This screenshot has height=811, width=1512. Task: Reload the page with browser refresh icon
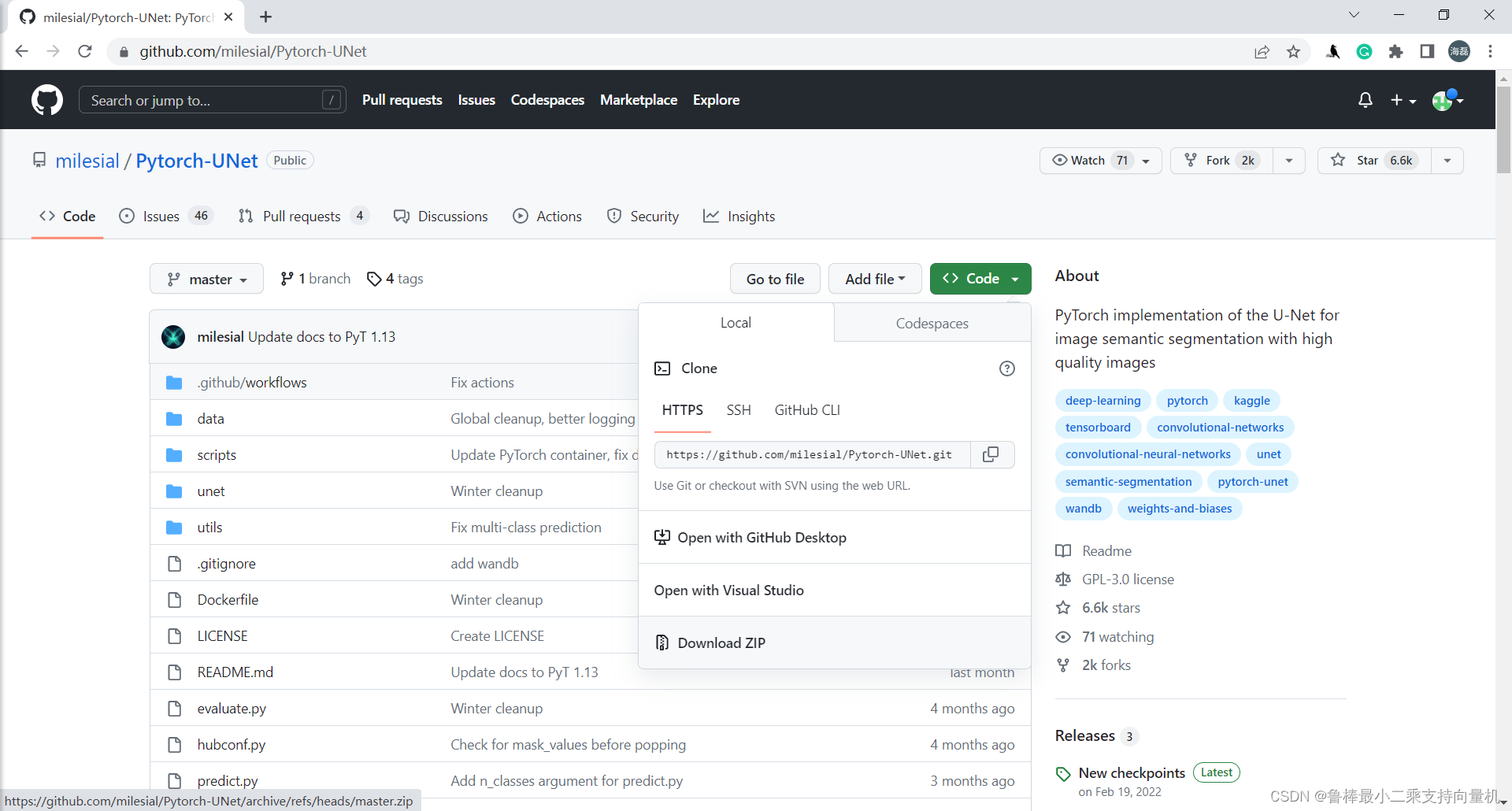[85, 51]
